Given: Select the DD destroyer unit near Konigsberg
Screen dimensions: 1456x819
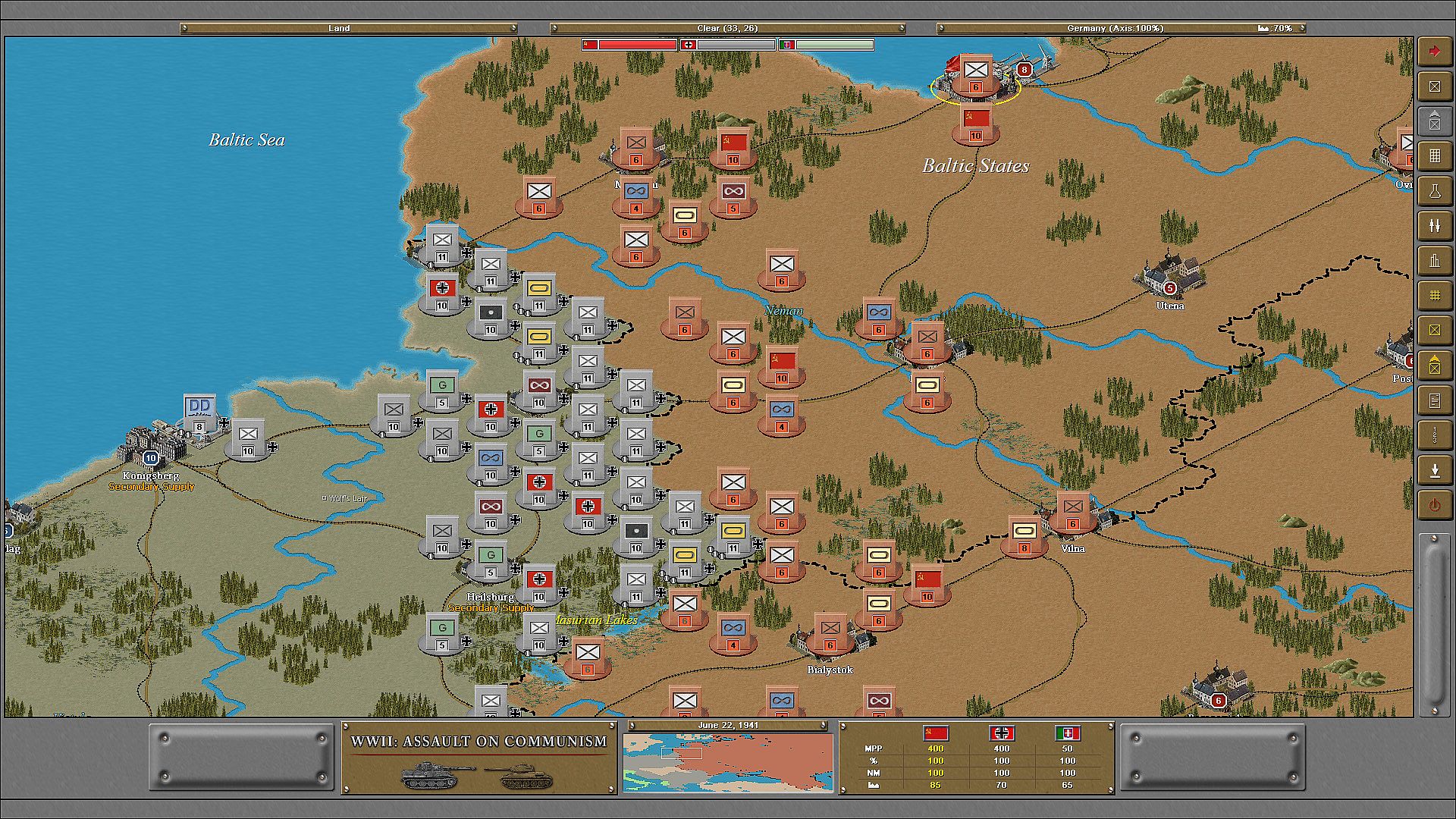Looking at the screenshot, I should (199, 412).
